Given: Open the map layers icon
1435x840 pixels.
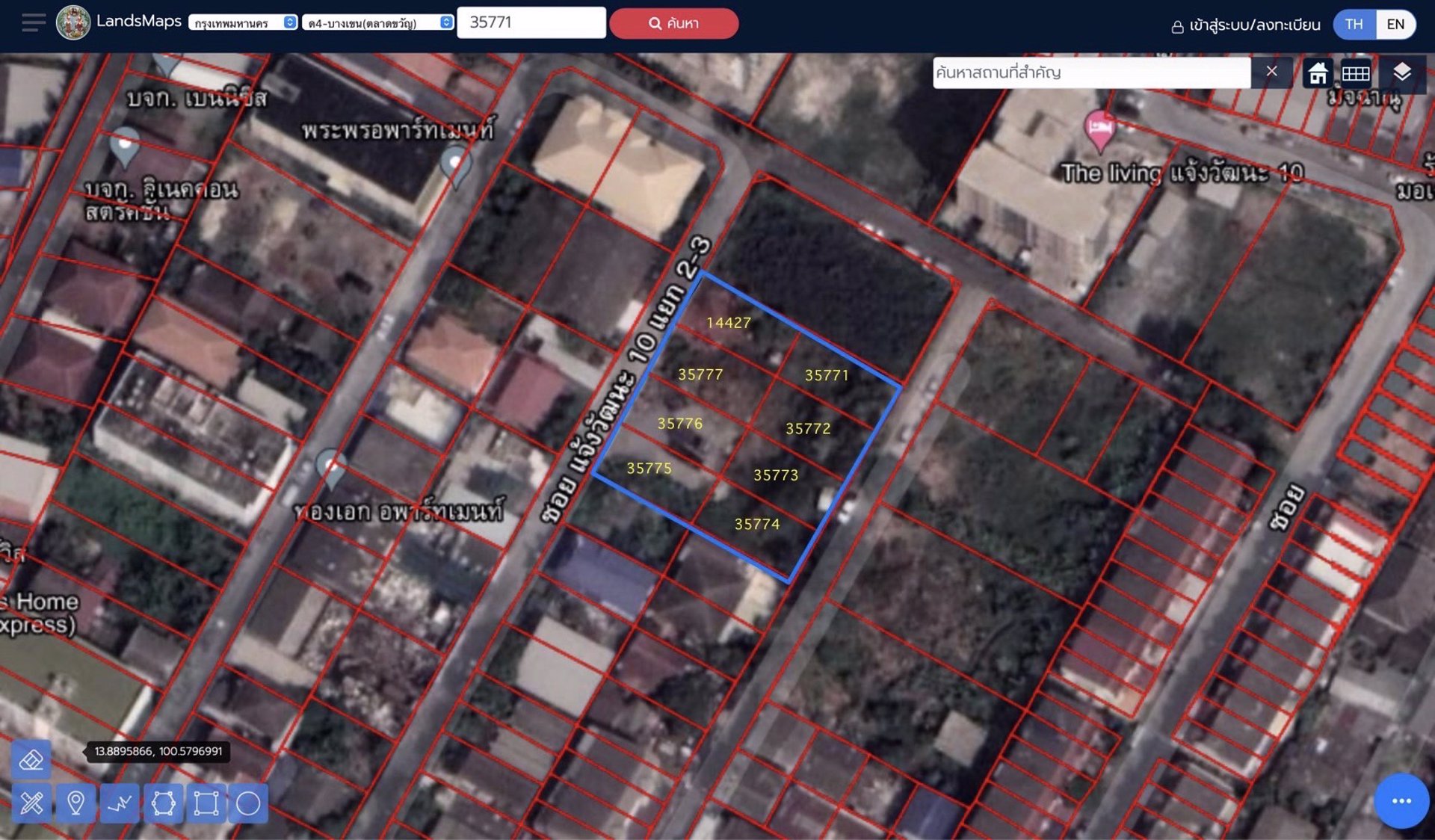Looking at the screenshot, I should [1402, 72].
